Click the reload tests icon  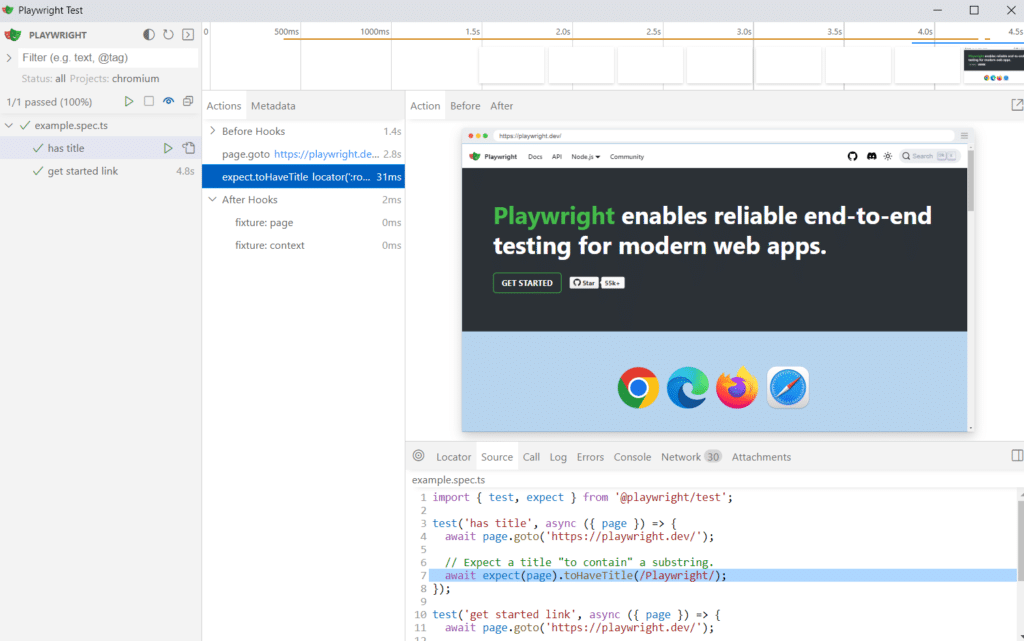click(168, 35)
